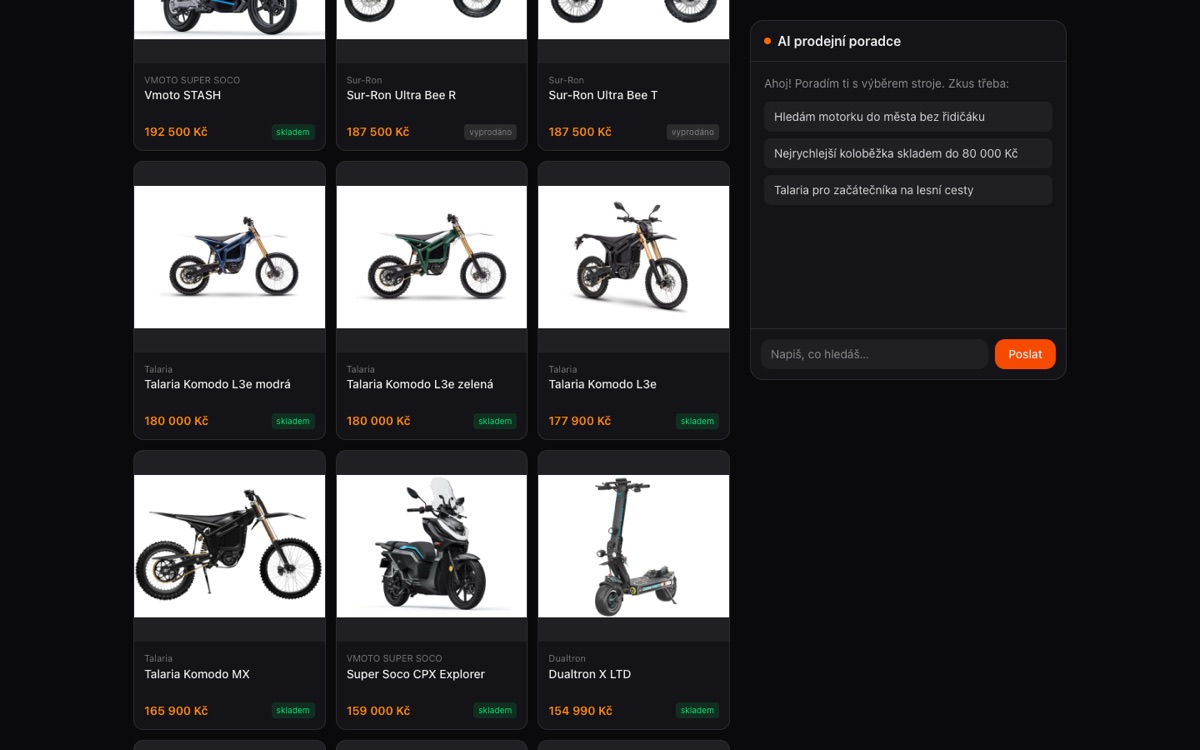Open Dualtron X LTD scooter photo

click(x=633, y=546)
